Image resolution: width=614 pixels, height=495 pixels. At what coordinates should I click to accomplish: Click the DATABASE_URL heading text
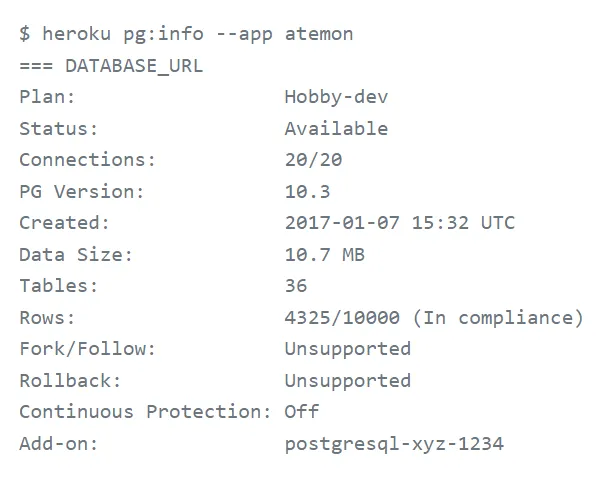pos(133,66)
